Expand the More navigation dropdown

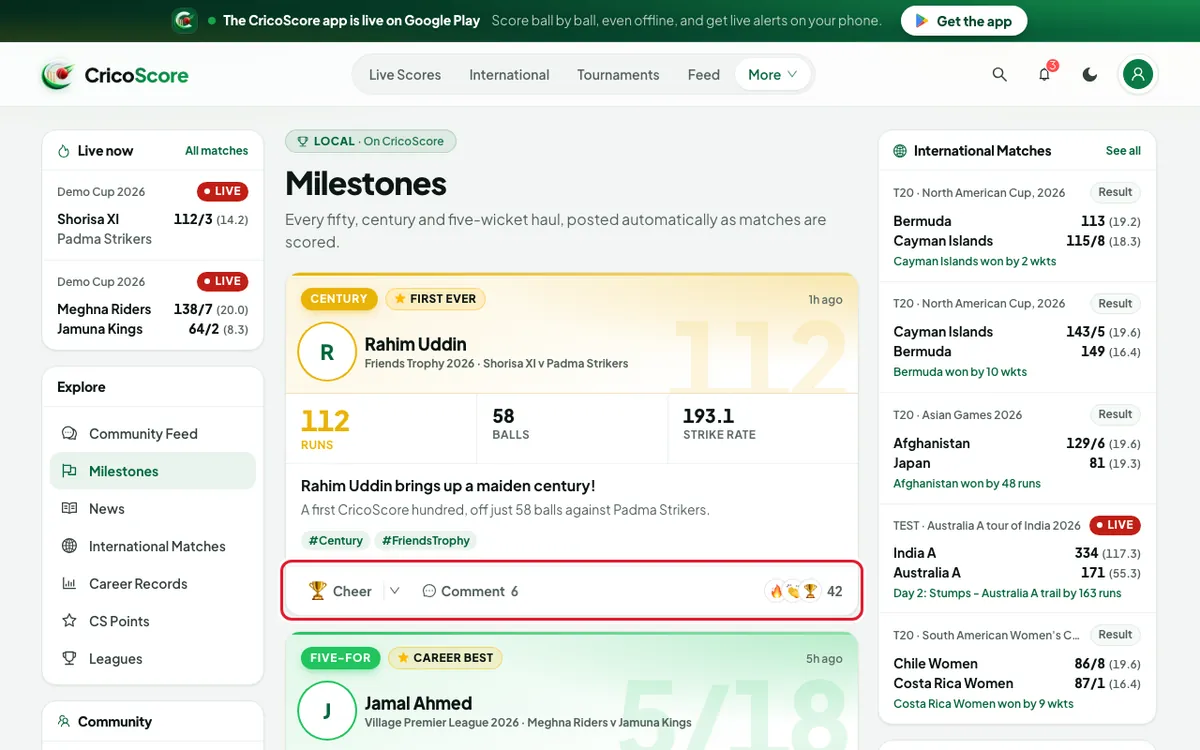coord(772,75)
